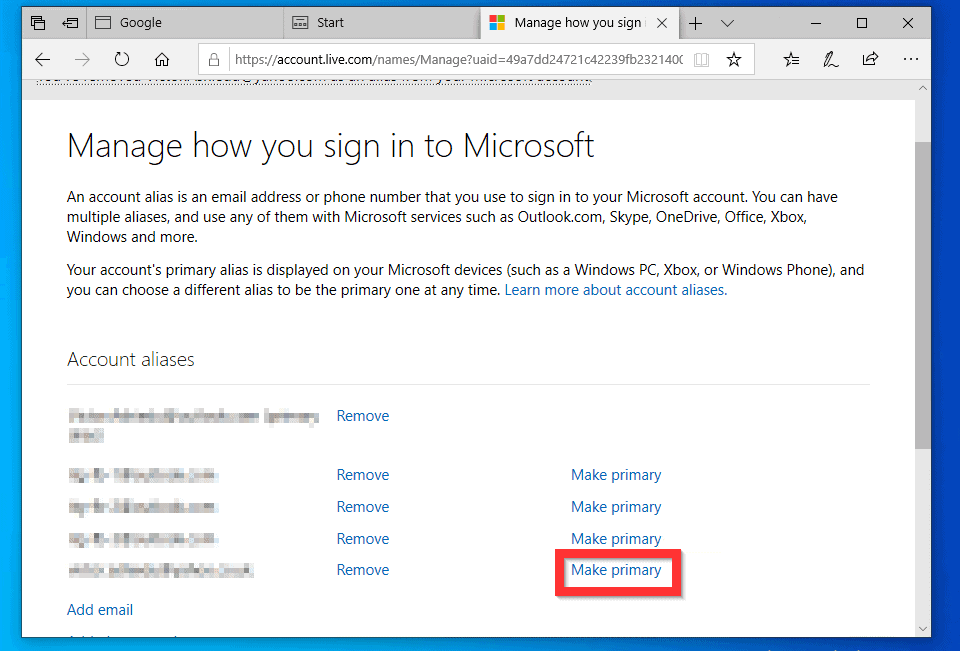Click the address bar URL field

click(455, 60)
